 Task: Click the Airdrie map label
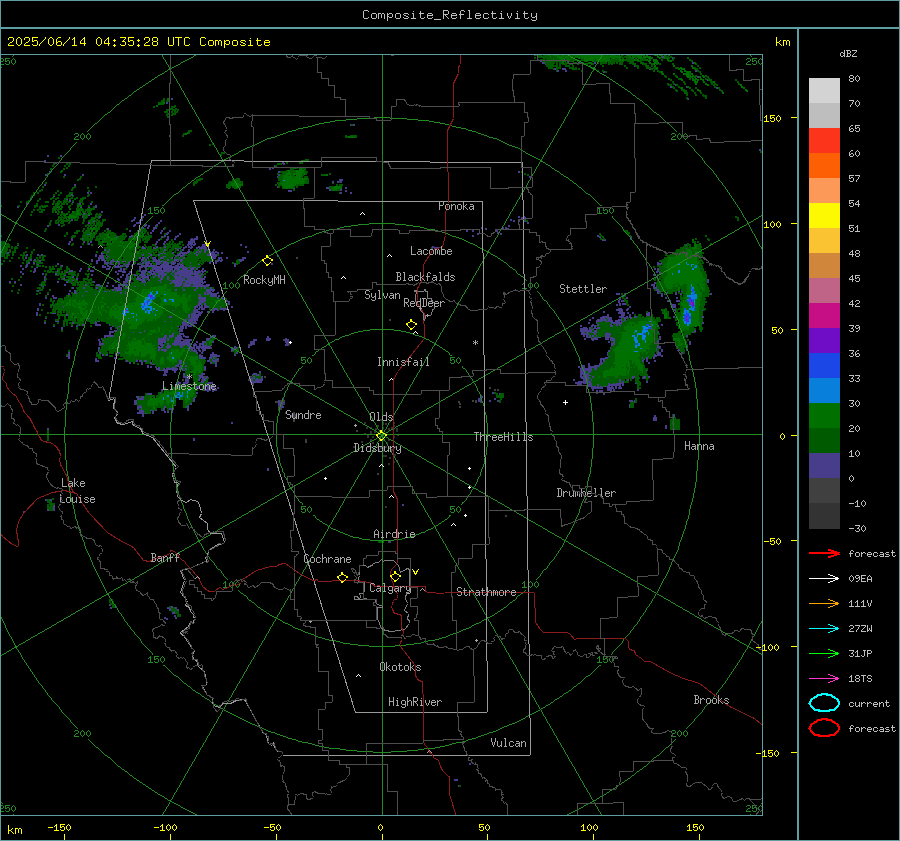click(x=394, y=534)
